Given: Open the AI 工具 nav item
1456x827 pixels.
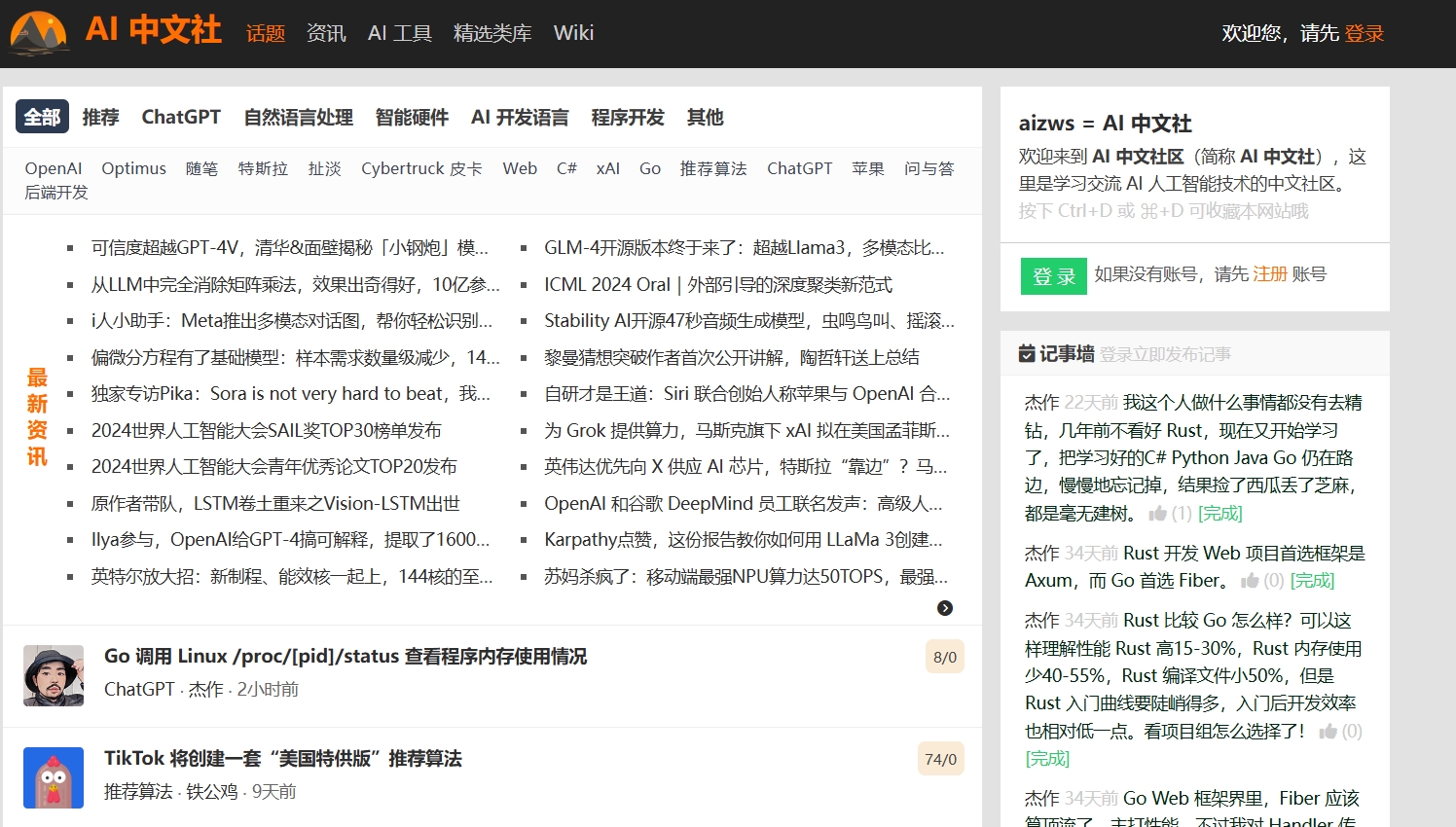Looking at the screenshot, I should pyautogui.click(x=400, y=33).
